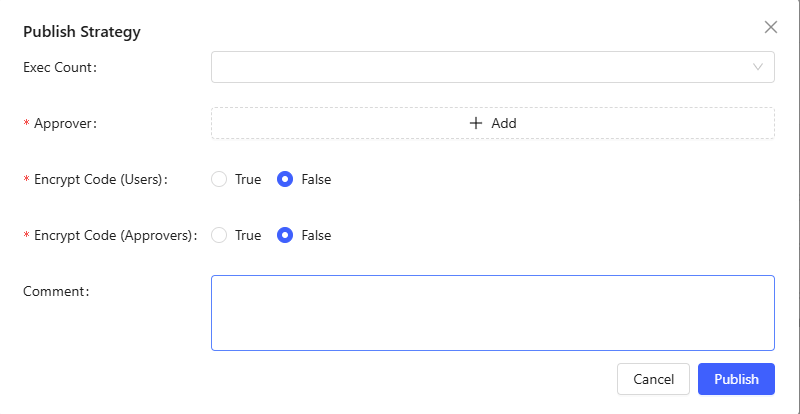Screen dimensions: 800x414
Task: Close the Publish Strategy dialog
Action: (771, 27)
